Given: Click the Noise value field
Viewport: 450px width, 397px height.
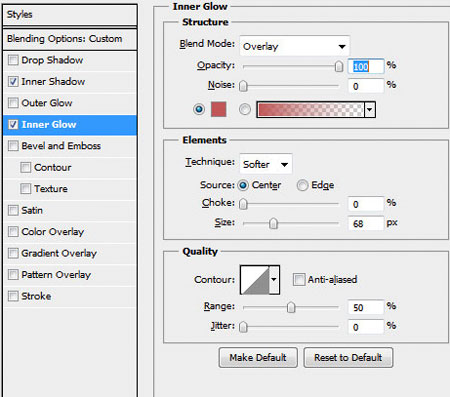Looking at the screenshot, I should click(x=366, y=86).
